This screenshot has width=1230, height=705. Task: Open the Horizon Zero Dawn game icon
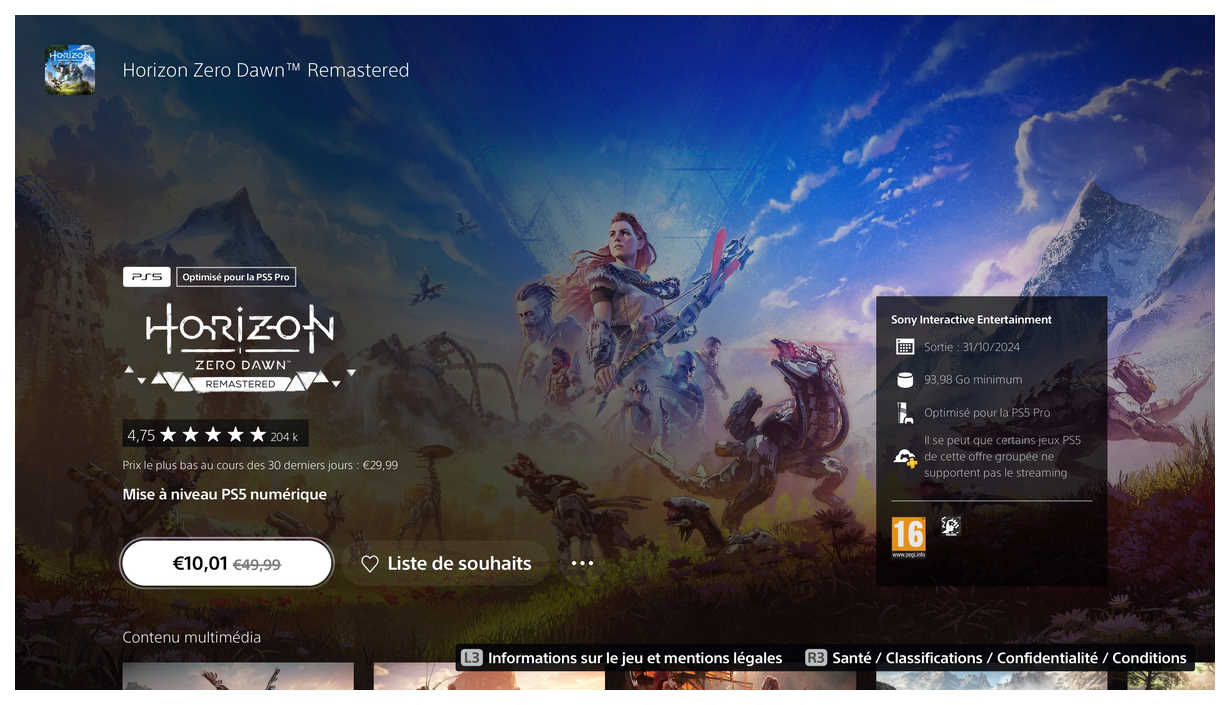70,70
